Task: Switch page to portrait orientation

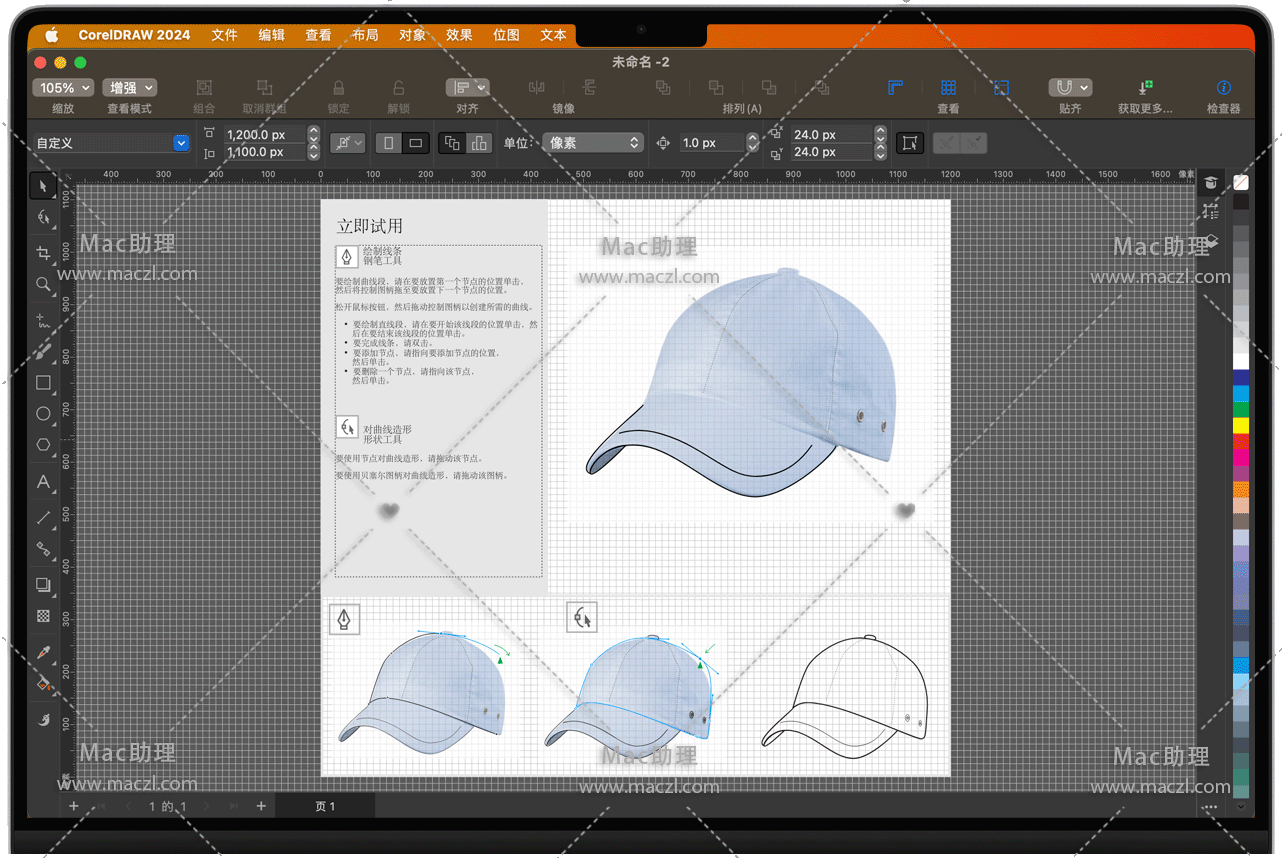Action: [x=389, y=143]
